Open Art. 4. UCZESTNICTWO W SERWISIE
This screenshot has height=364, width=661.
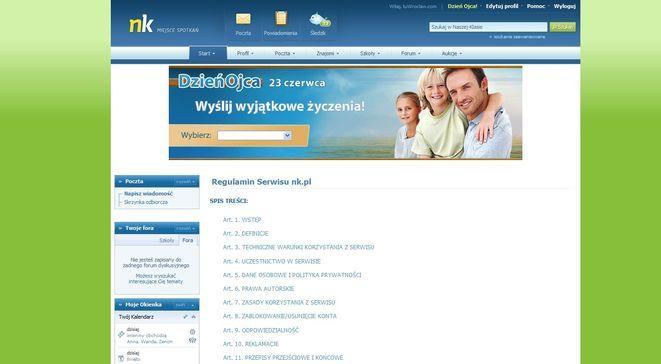(x=272, y=262)
